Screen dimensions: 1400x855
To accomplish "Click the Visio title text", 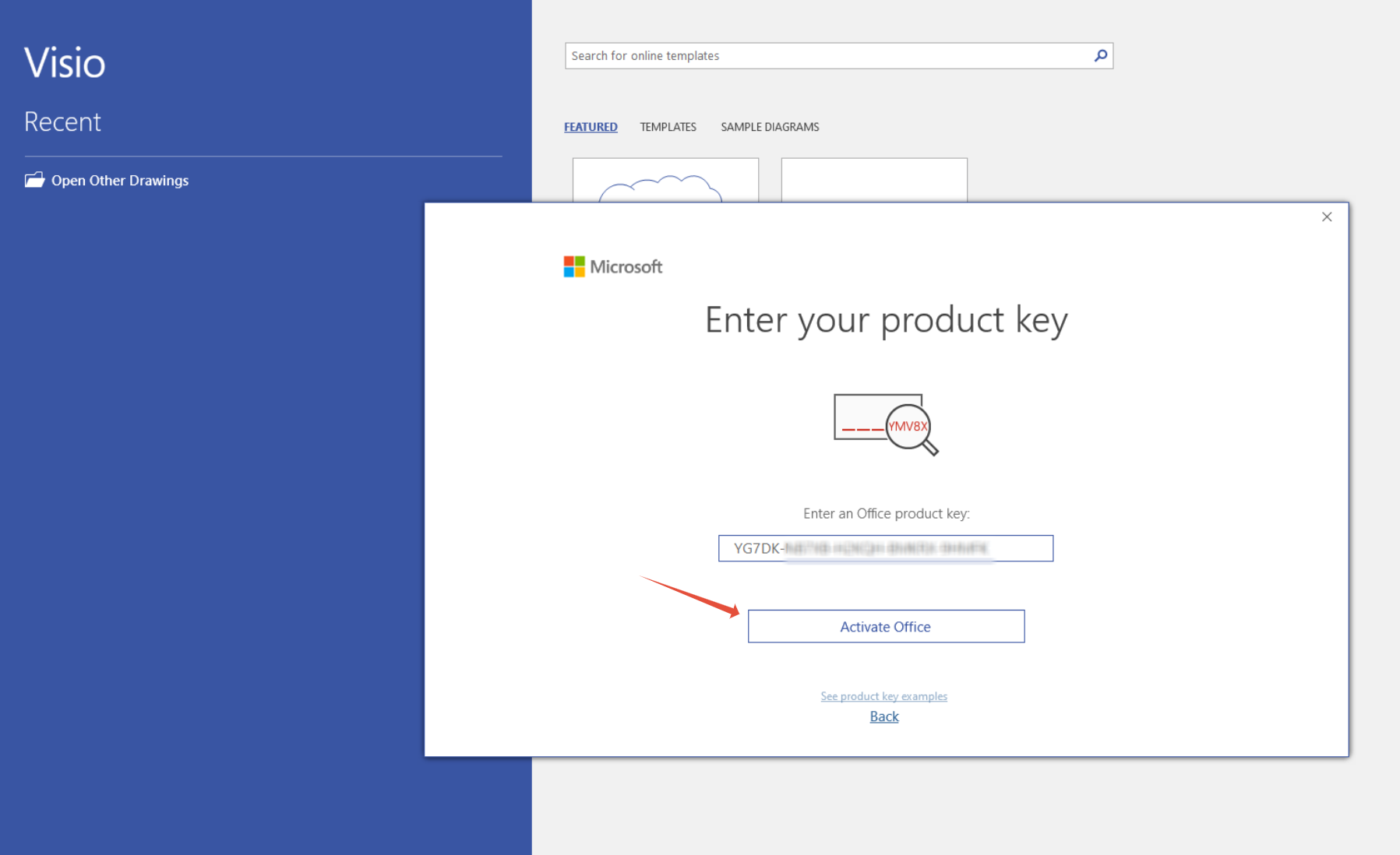I will [x=65, y=63].
